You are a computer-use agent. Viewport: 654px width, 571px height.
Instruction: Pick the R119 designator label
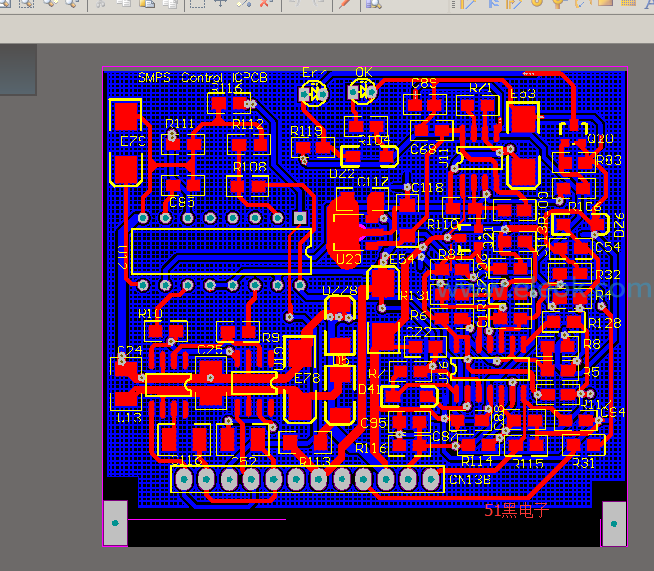tap(306, 131)
